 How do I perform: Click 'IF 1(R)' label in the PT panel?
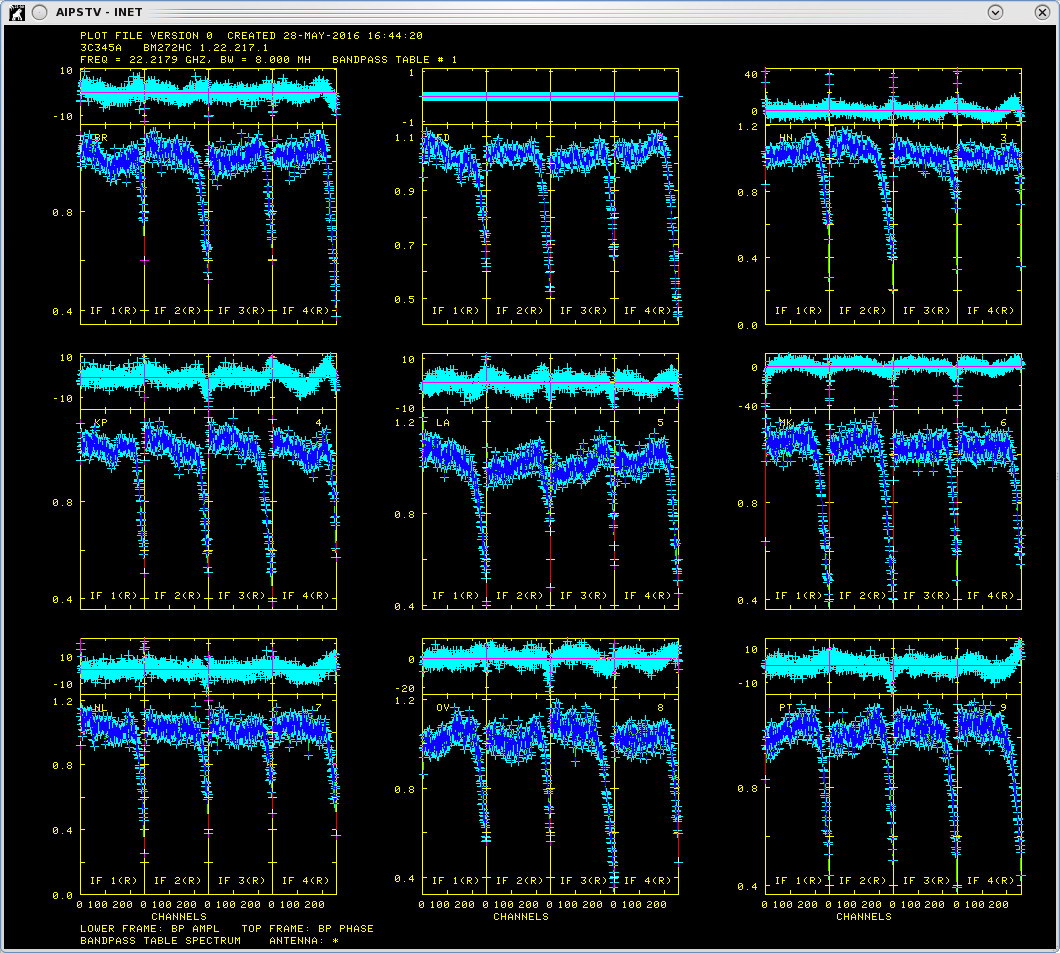point(798,881)
